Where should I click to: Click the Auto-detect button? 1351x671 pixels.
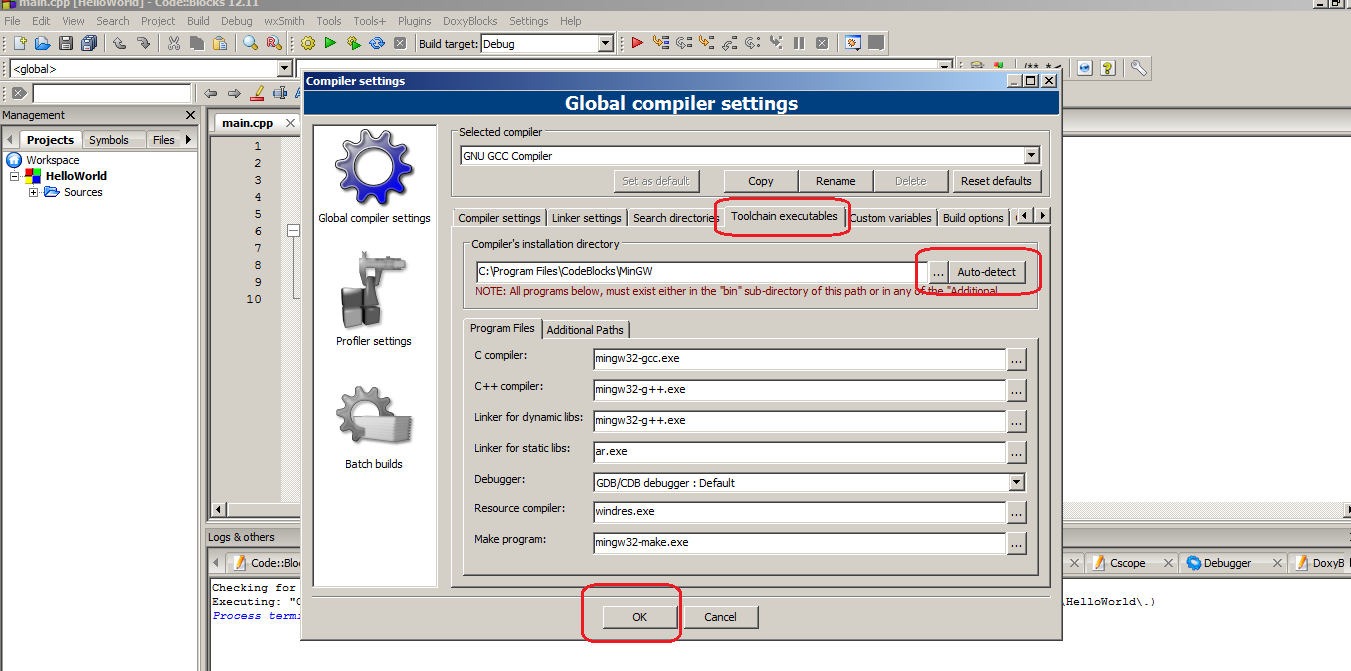986,272
